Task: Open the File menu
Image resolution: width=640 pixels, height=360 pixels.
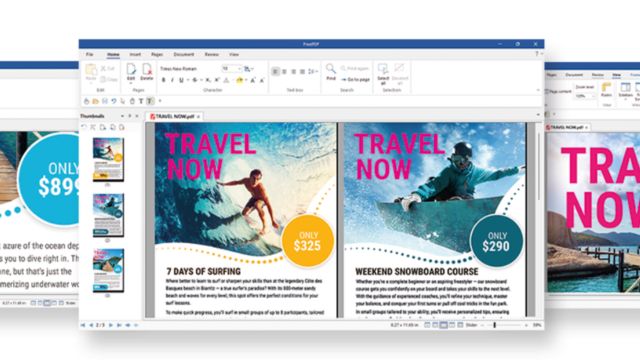Action: pyautogui.click(x=89, y=54)
